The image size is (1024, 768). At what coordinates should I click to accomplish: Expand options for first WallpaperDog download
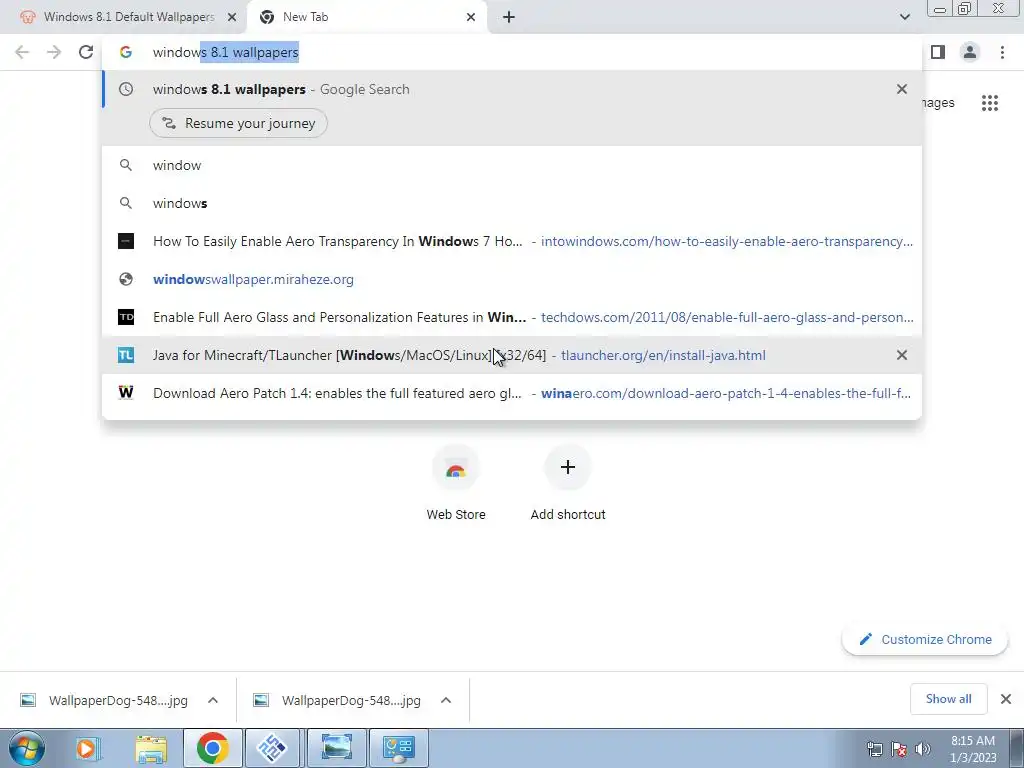pyautogui.click(x=213, y=700)
